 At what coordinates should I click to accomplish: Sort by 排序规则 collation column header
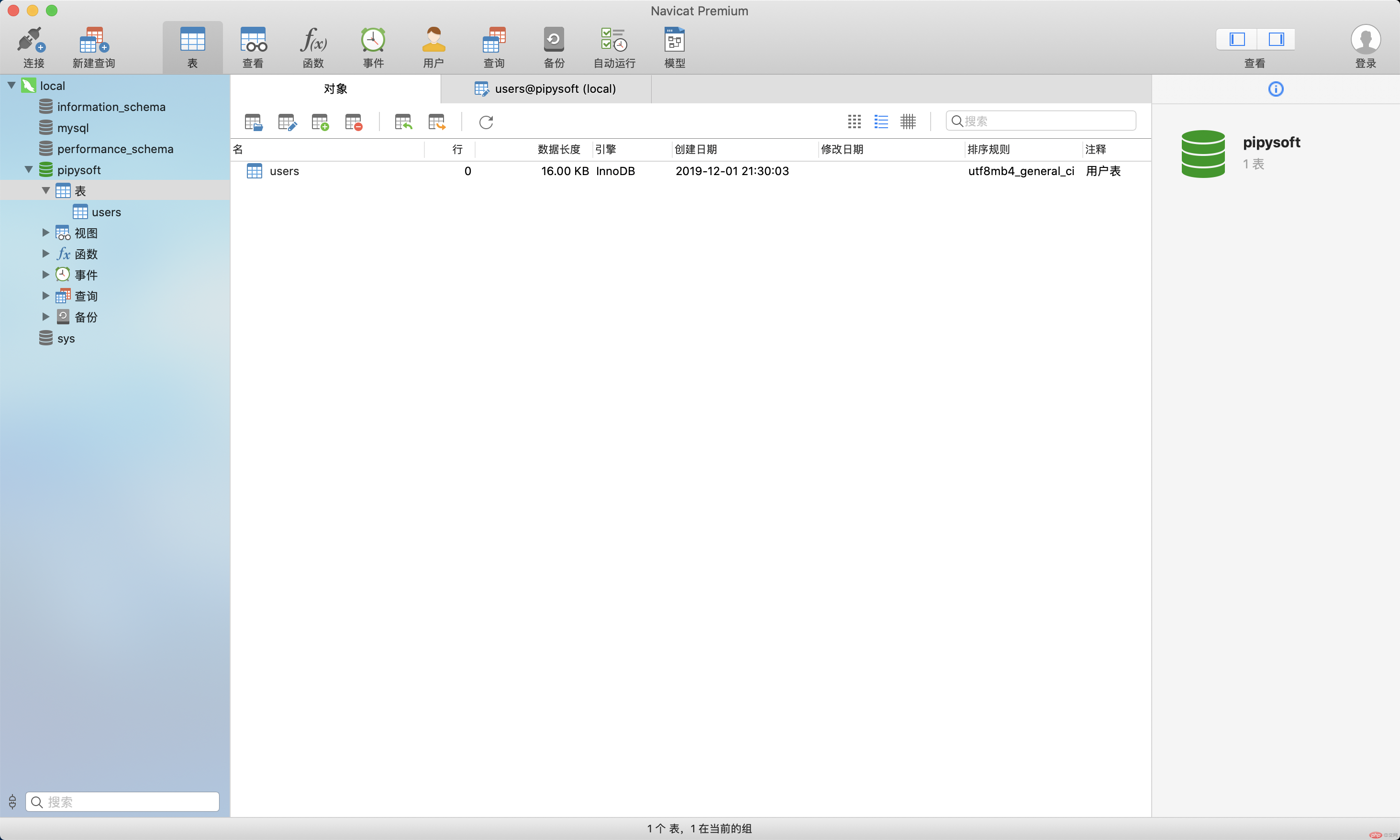pyautogui.click(x=1023, y=149)
